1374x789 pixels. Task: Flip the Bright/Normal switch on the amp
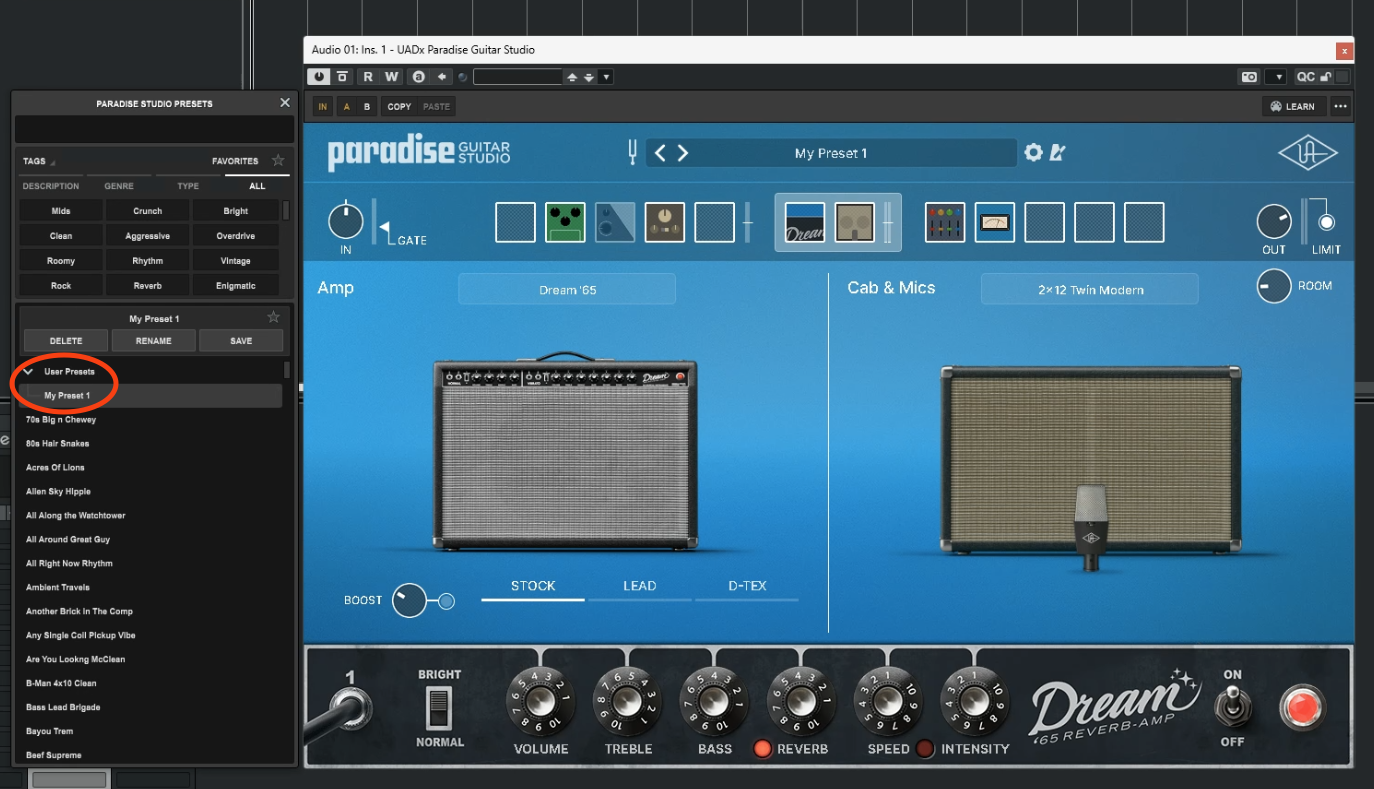(439, 708)
